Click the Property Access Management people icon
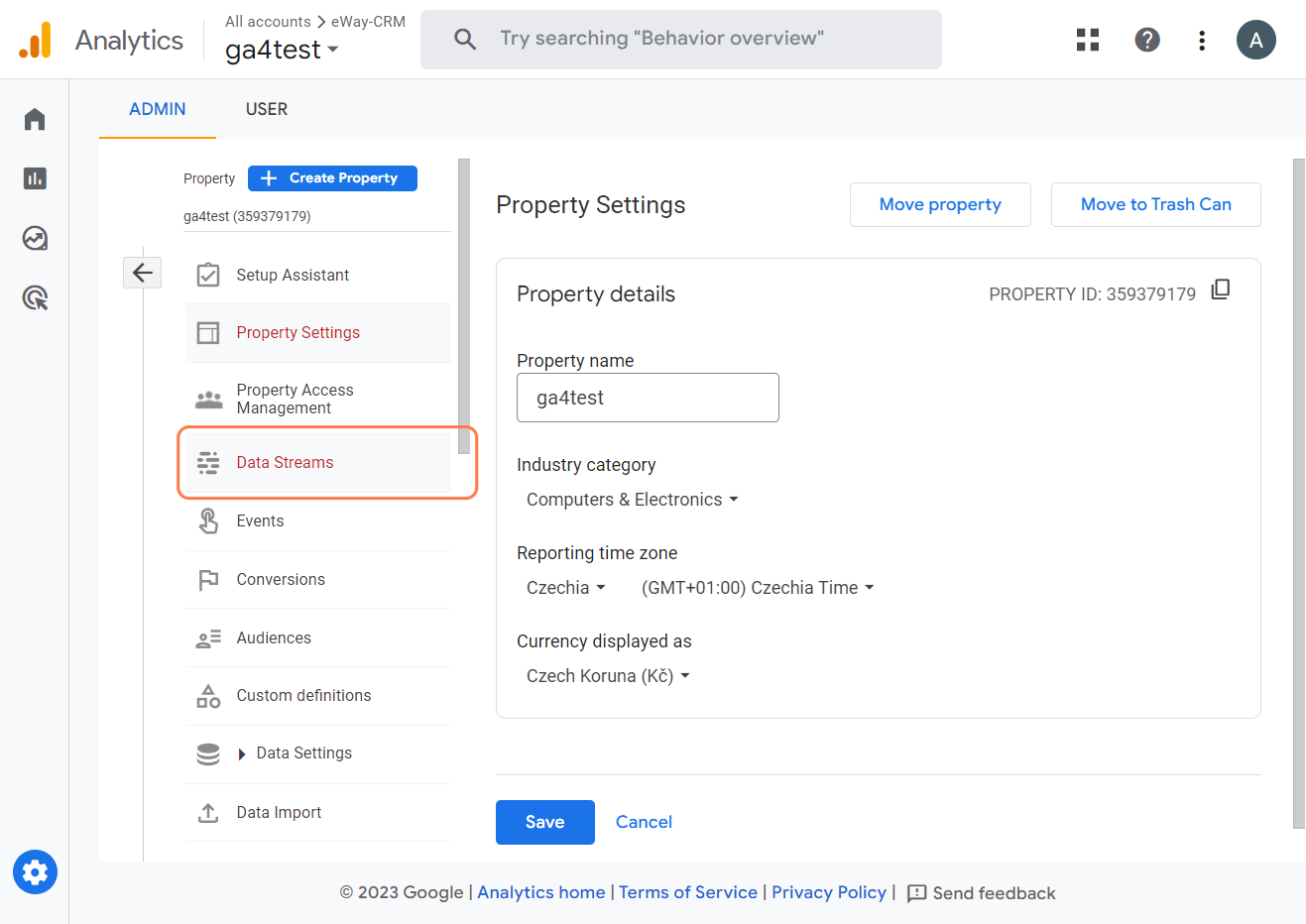The image size is (1306, 924). click(x=209, y=400)
